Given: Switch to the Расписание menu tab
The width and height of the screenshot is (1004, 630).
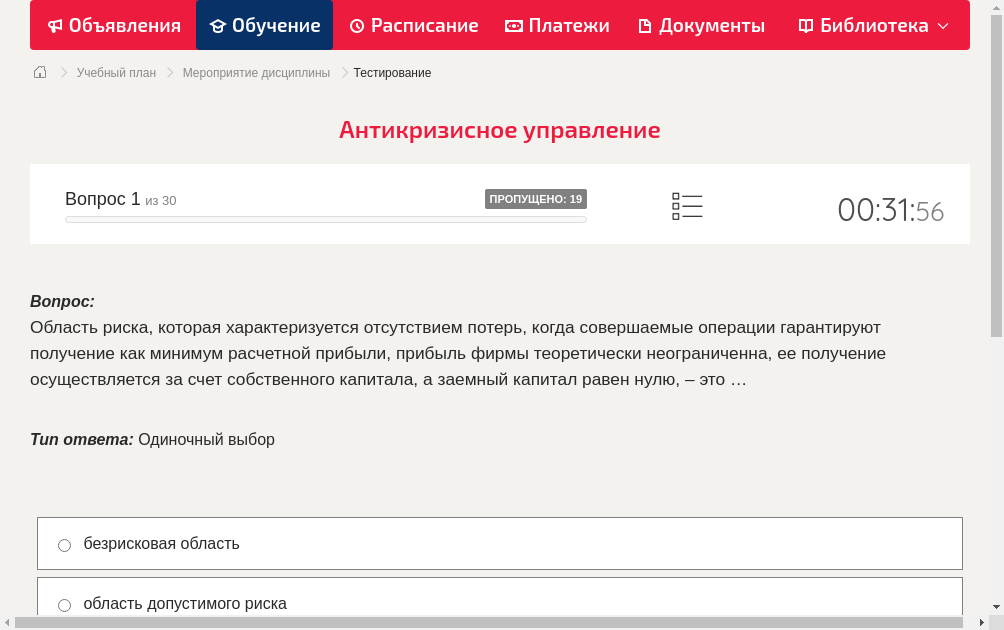Looking at the screenshot, I should (414, 25).
